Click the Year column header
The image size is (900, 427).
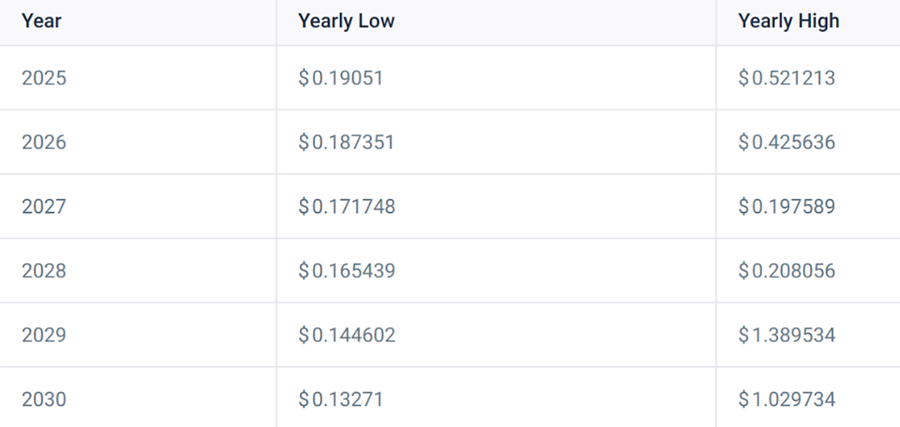click(41, 21)
